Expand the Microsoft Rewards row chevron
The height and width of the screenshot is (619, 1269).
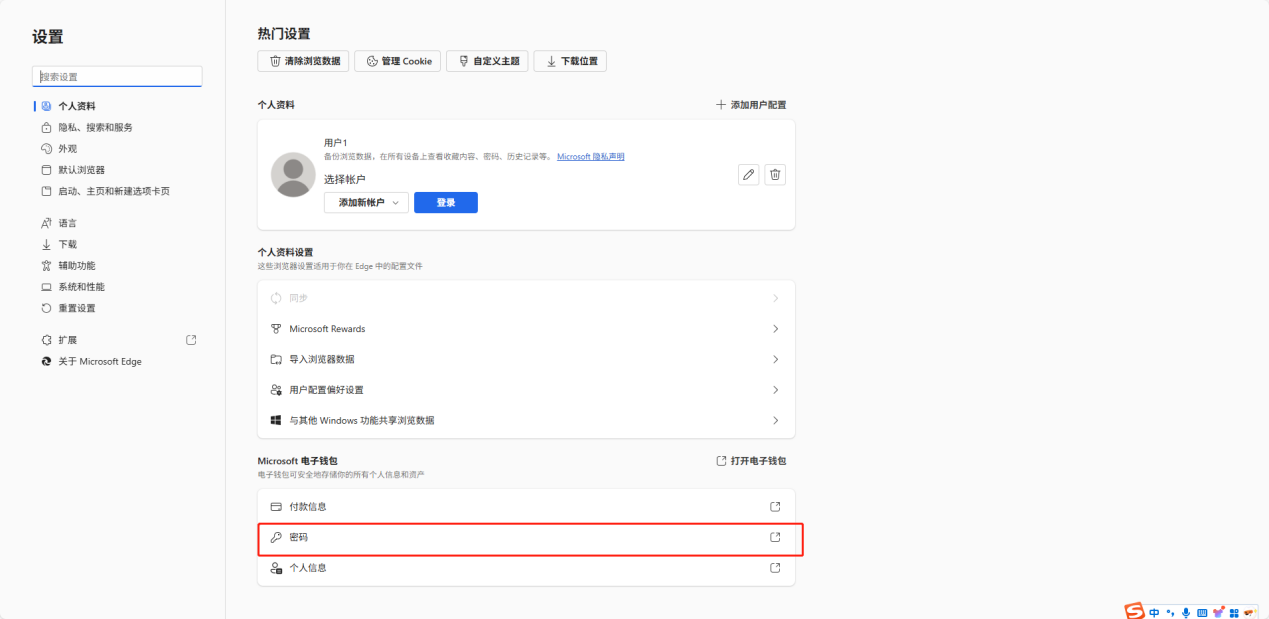pos(775,329)
